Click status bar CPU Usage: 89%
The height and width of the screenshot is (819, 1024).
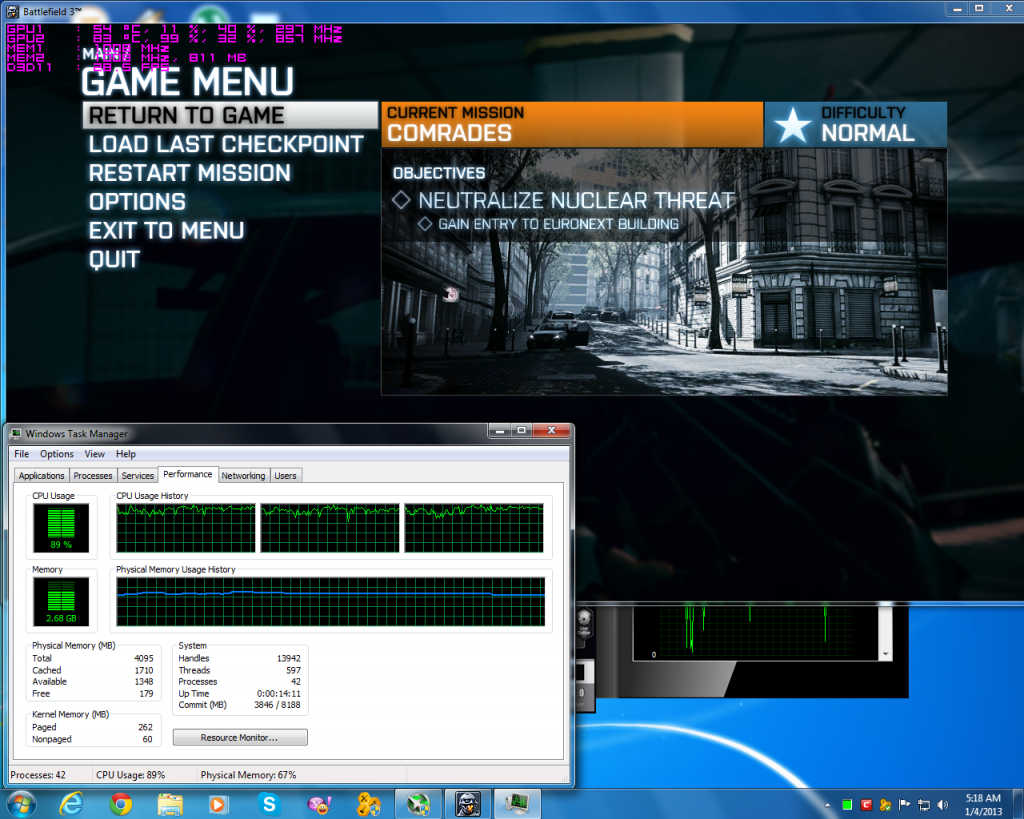(x=131, y=775)
